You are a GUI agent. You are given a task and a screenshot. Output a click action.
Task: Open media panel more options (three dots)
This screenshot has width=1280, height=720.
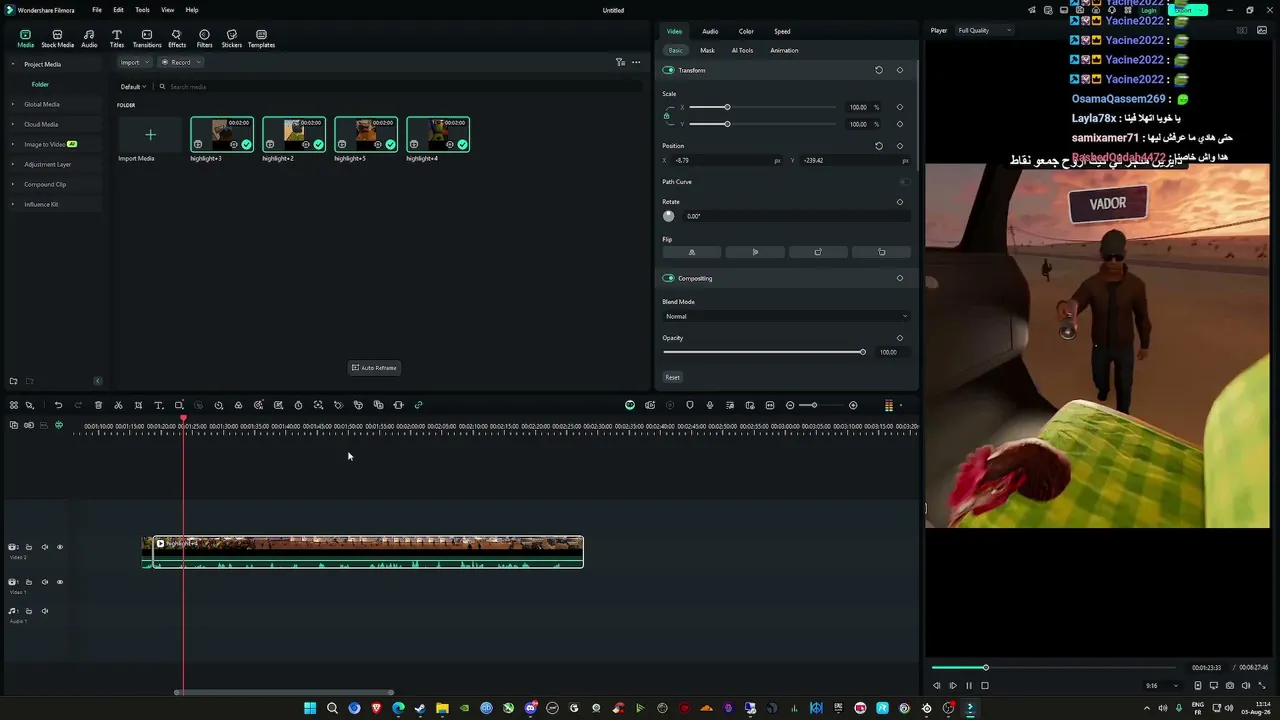point(636,62)
